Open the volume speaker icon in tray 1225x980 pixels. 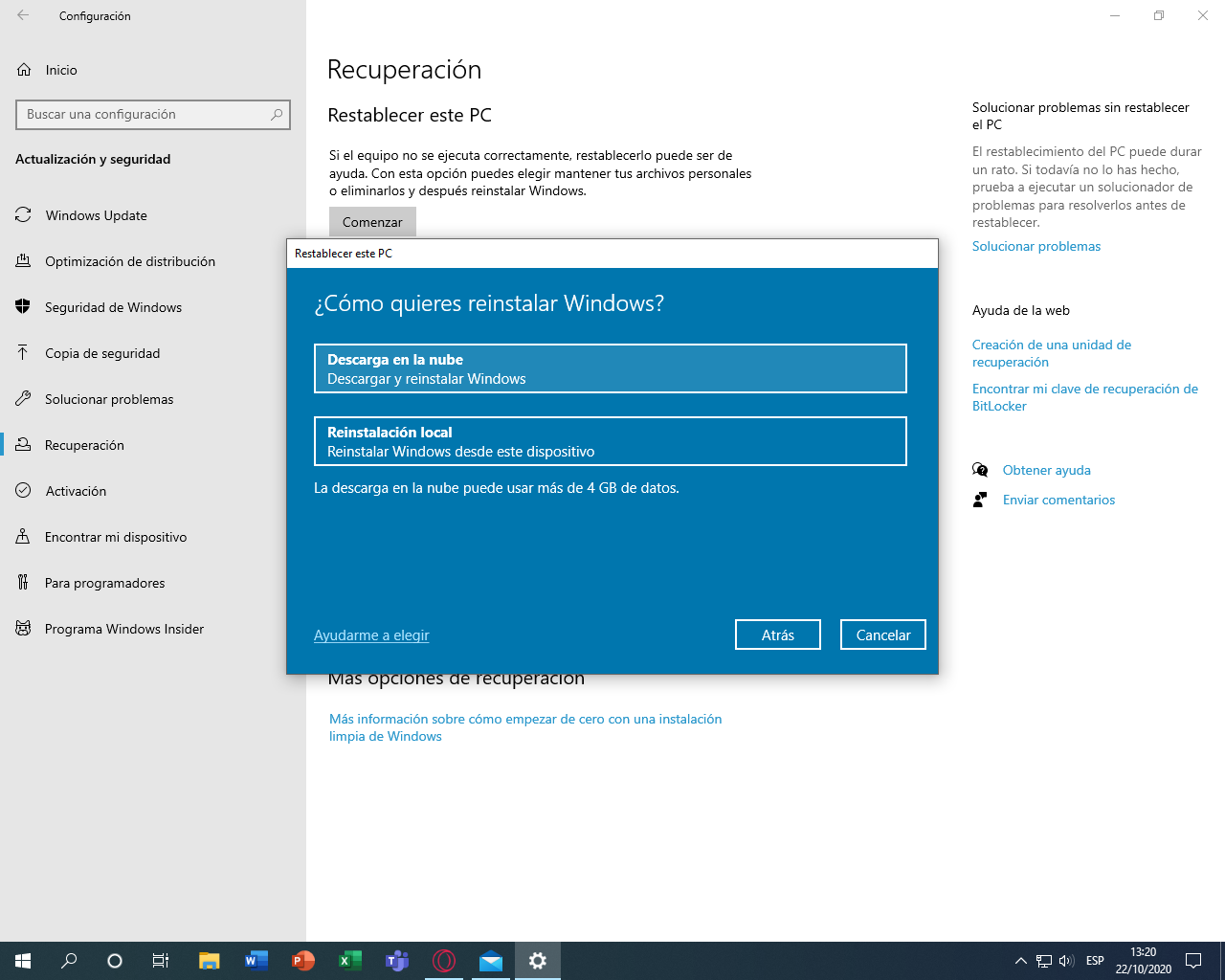[x=1066, y=961]
